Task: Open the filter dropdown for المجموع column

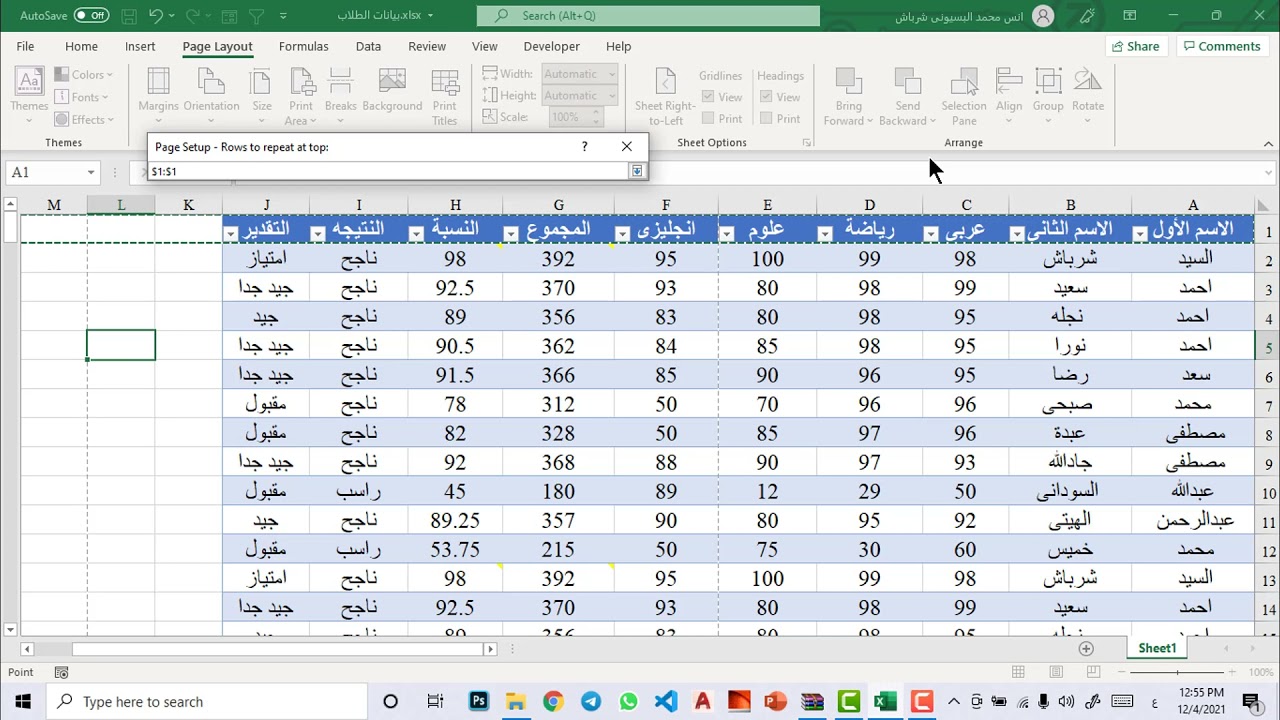Action: (x=510, y=234)
